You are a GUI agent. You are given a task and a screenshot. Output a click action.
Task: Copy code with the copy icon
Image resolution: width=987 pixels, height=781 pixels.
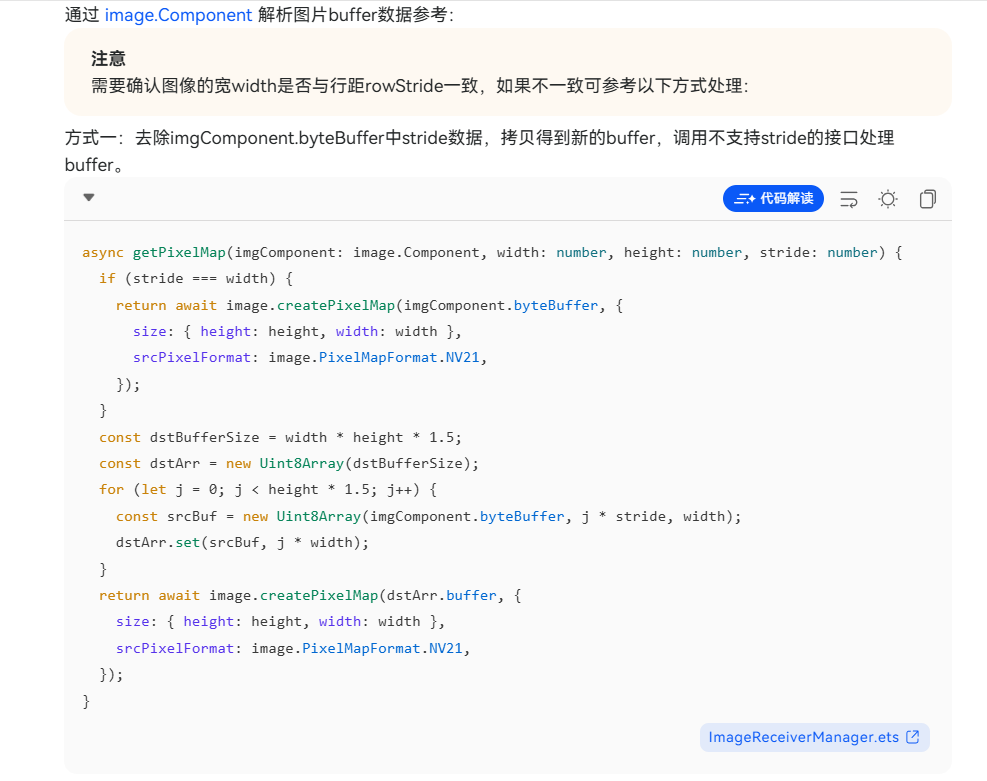[927, 199]
